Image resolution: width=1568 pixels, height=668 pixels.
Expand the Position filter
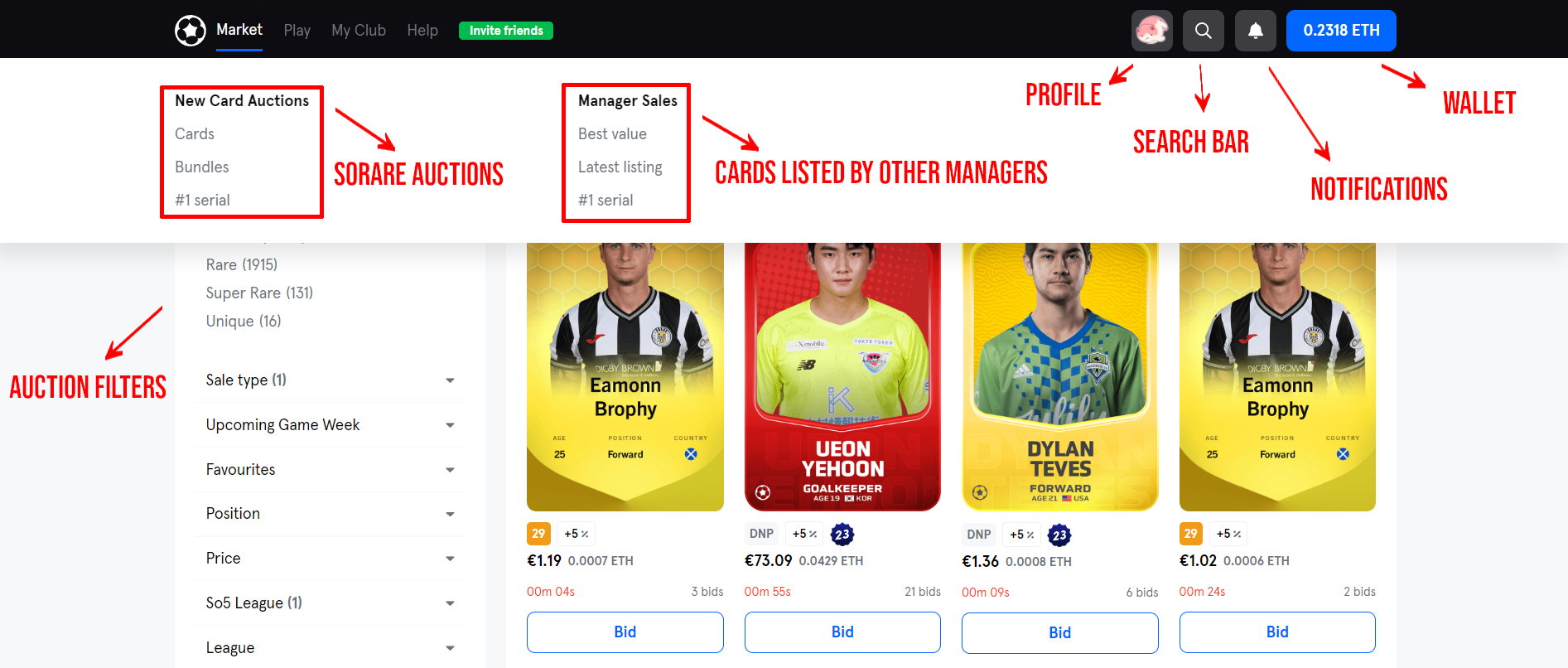tap(330, 513)
